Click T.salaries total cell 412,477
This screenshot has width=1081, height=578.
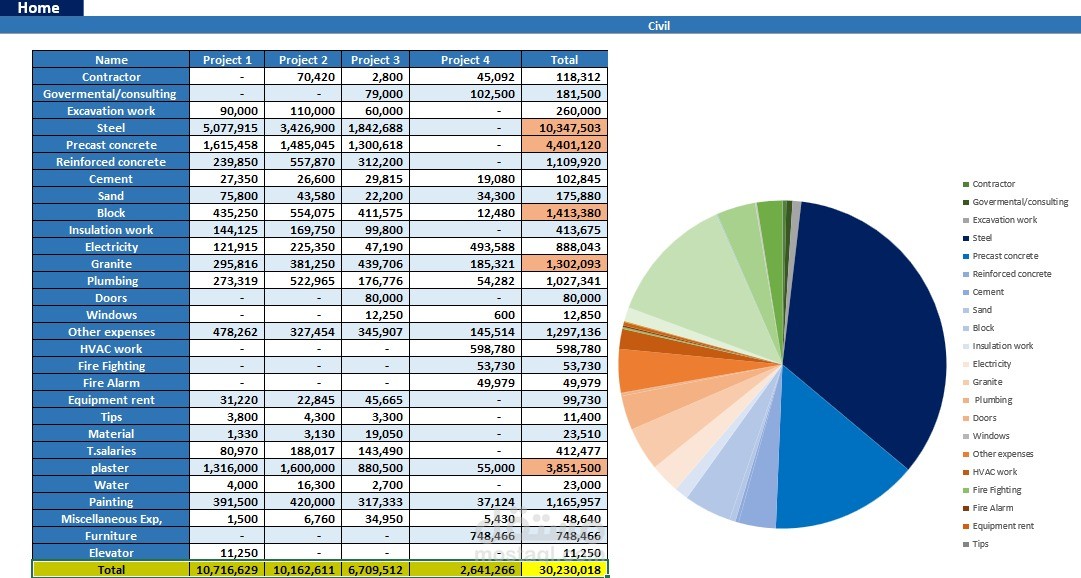pos(564,450)
